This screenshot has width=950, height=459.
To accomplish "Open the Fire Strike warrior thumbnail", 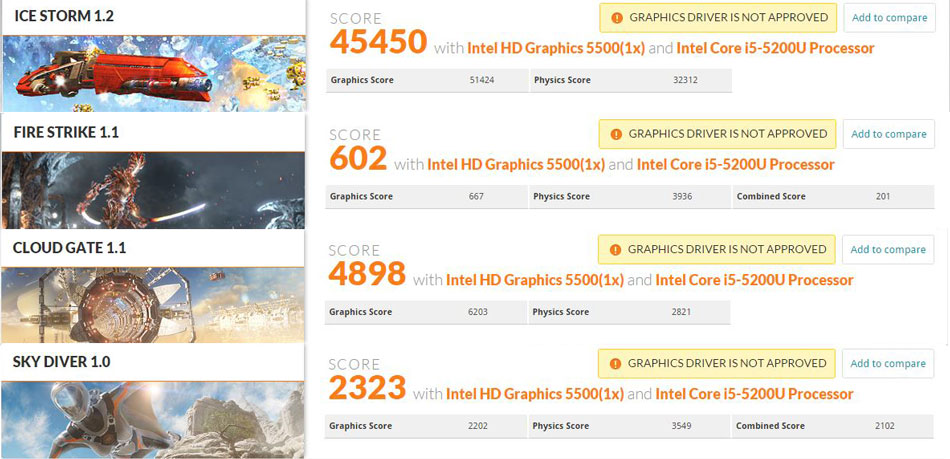I will 153,190.
